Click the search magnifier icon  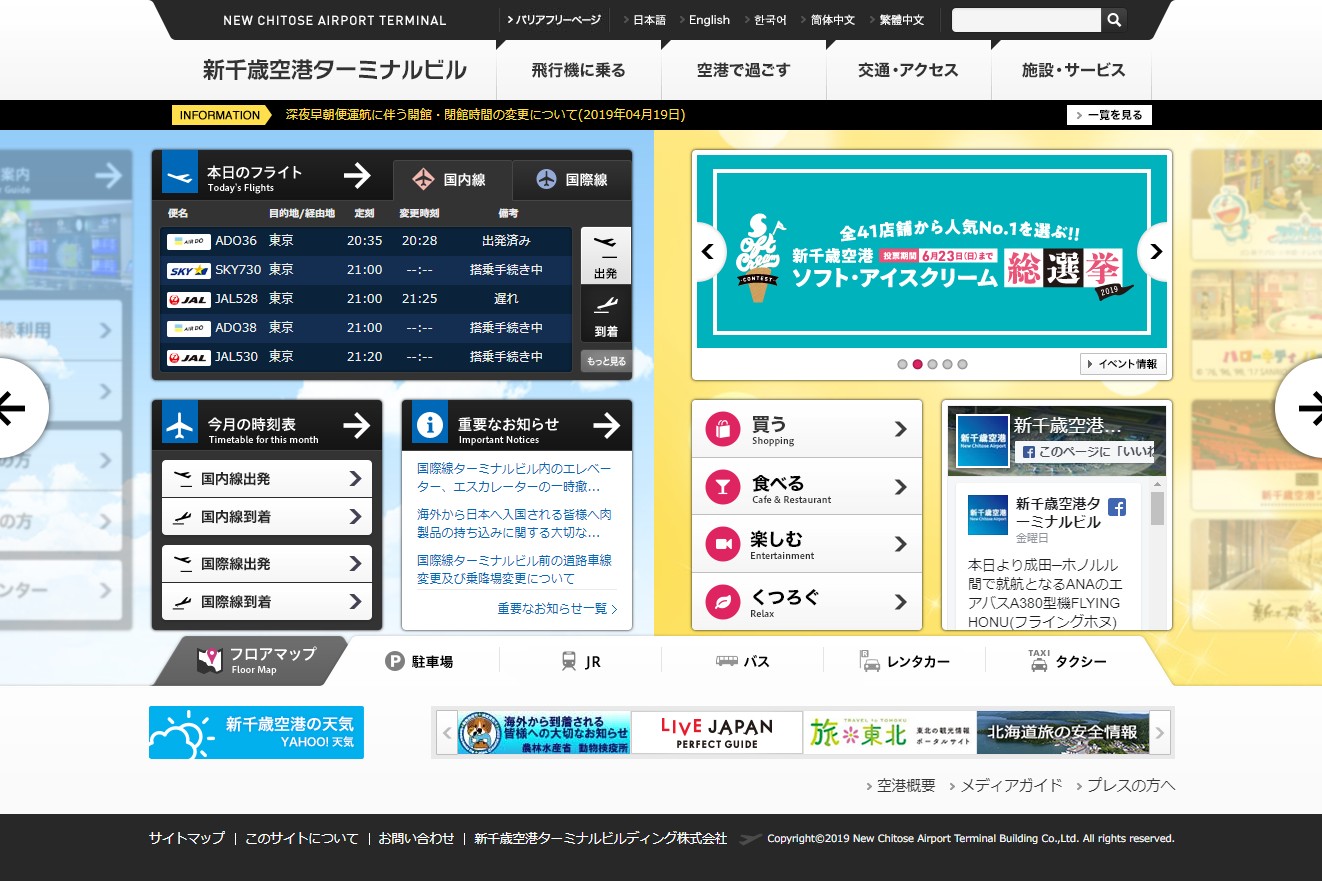coord(1114,19)
